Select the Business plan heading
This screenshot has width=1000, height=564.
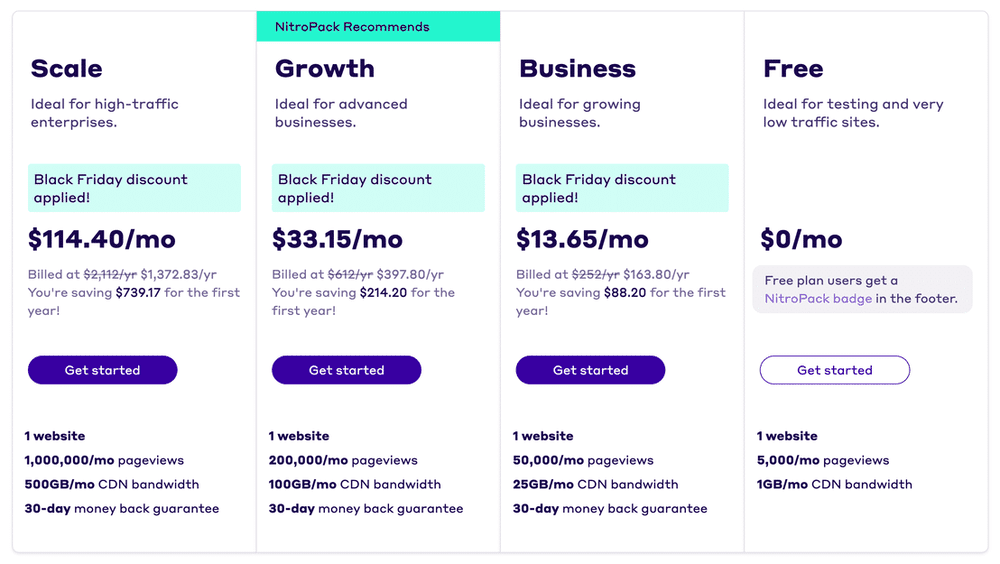tap(577, 68)
